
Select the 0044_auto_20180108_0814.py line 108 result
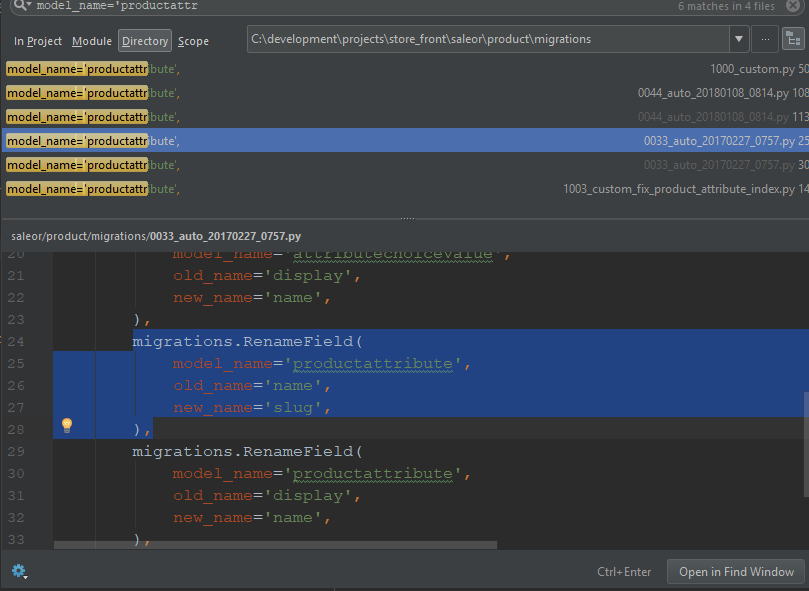click(406, 93)
